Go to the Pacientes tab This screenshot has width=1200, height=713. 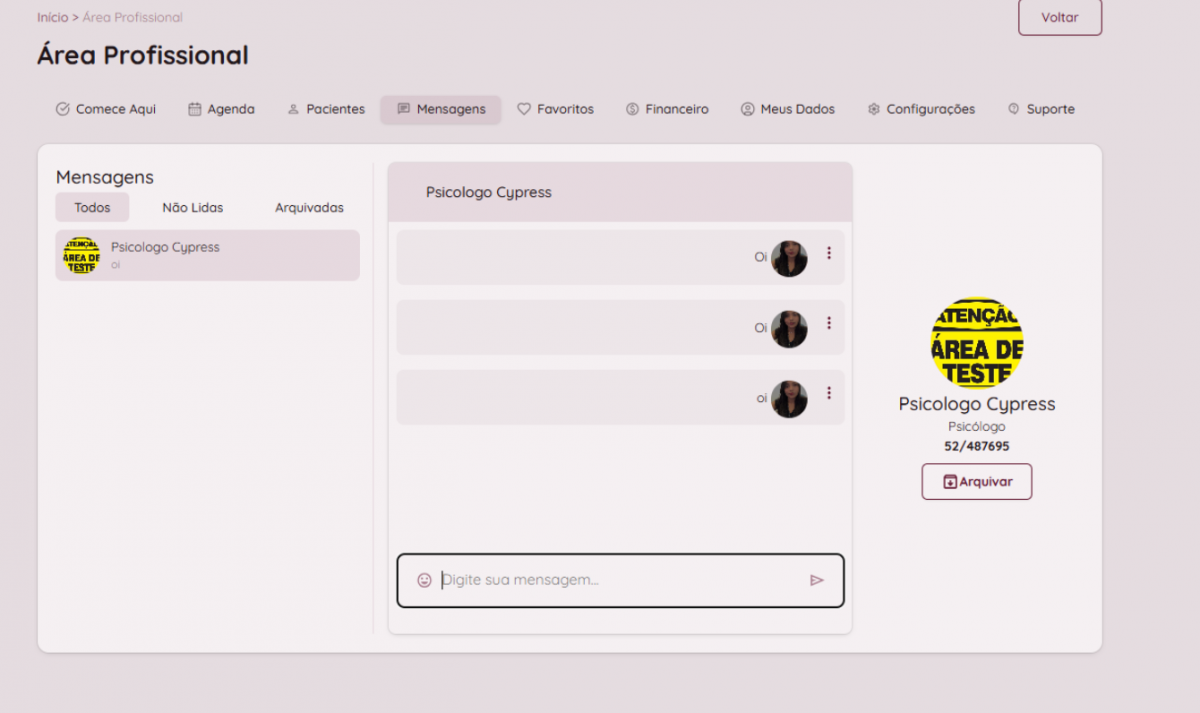[x=326, y=109]
